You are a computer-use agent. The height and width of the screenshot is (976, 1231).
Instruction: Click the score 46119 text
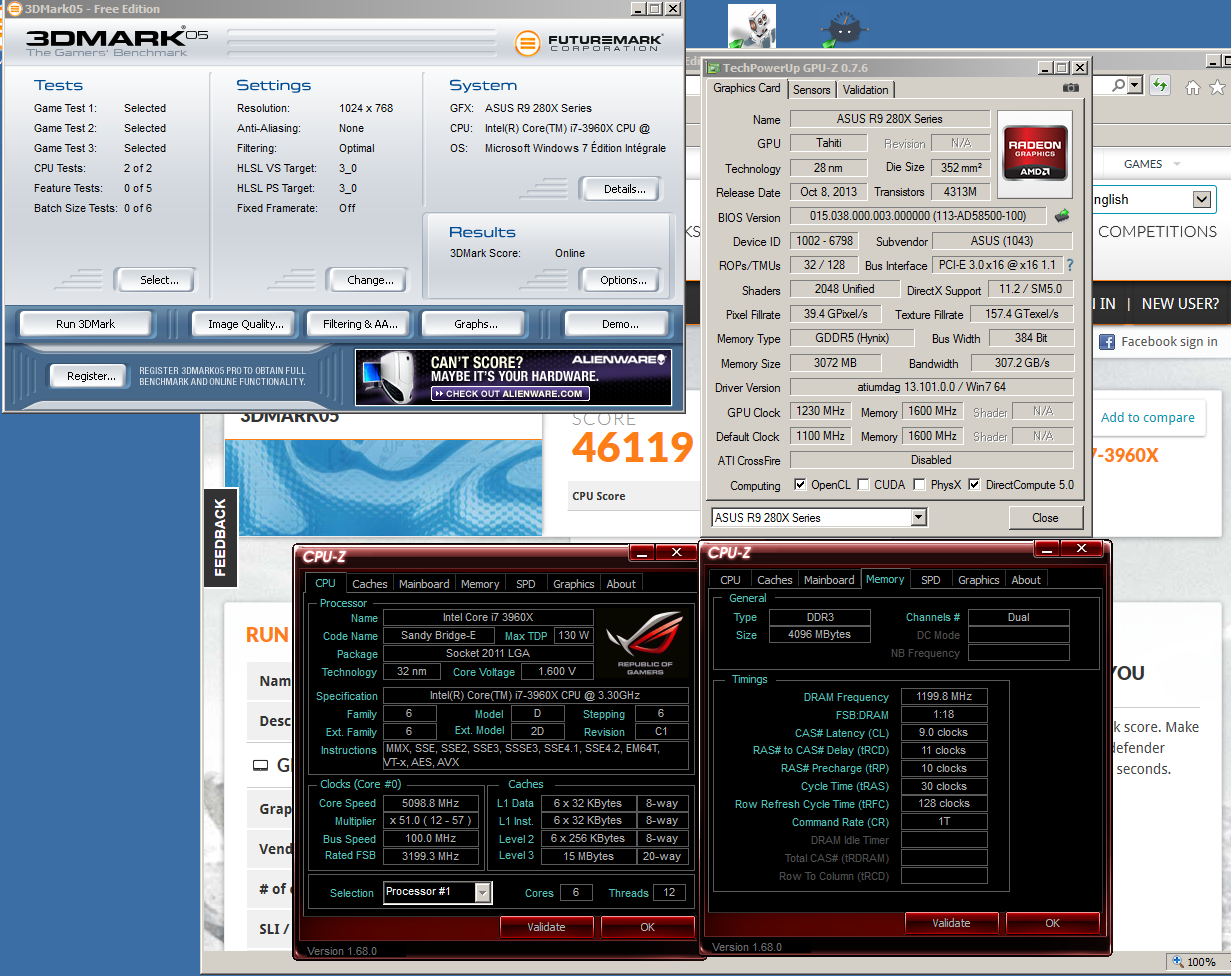pos(632,448)
